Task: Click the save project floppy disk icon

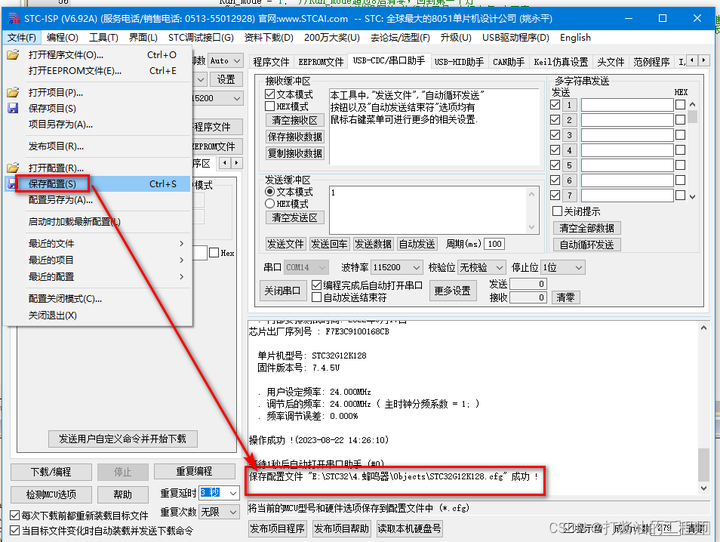Action: click(13, 108)
